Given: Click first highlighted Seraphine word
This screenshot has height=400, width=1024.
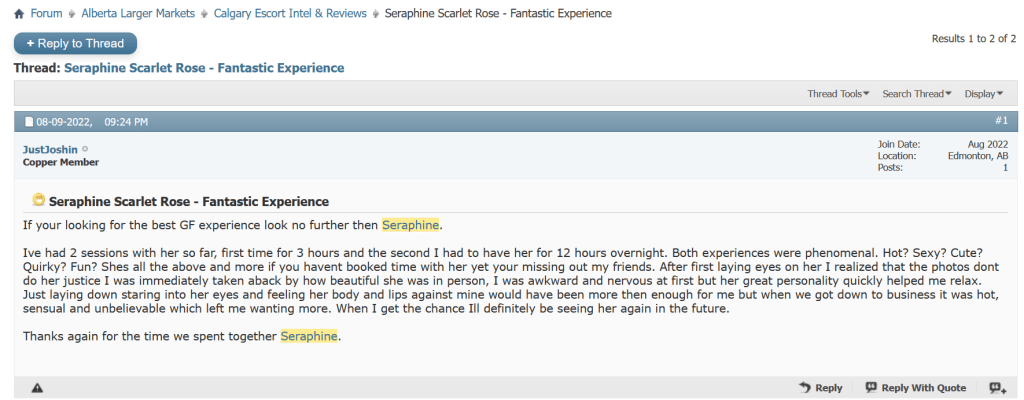Looking at the screenshot, I should click(x=410, y=224).
